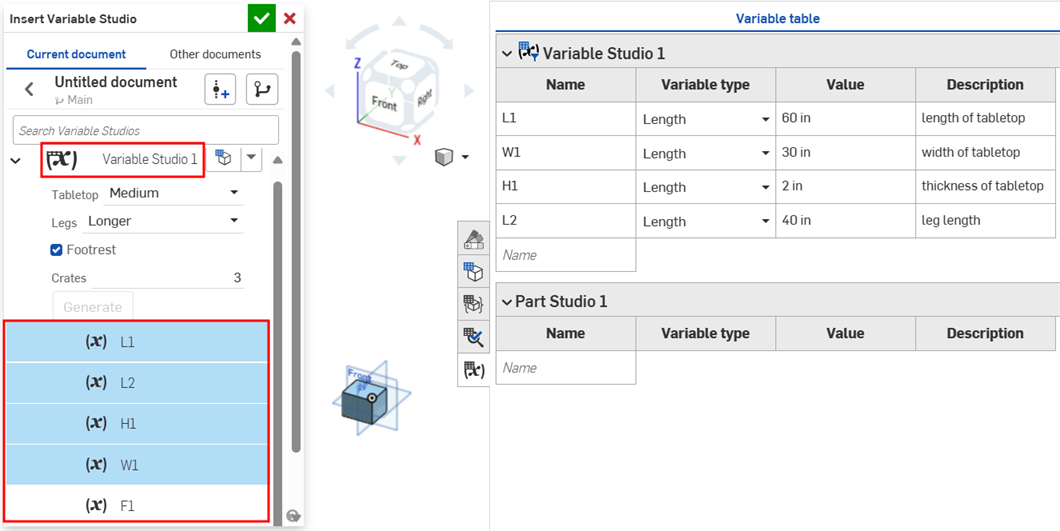Collapse the Variable Studio 1 tree entry in left panel
This screenshot has width=1060, height=531.
[x=16, y=160]
